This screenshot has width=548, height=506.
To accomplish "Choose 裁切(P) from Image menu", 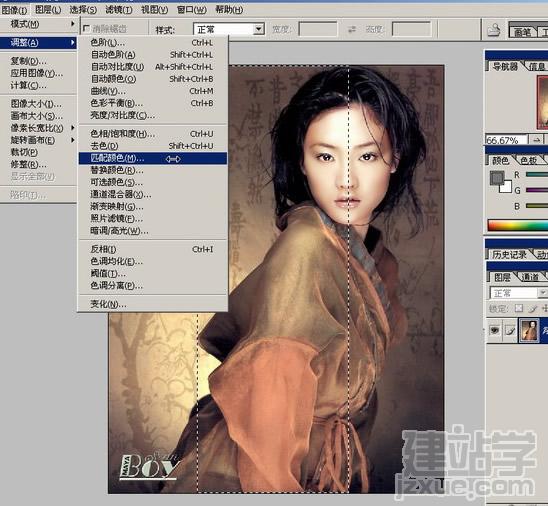I will (38, 152).
